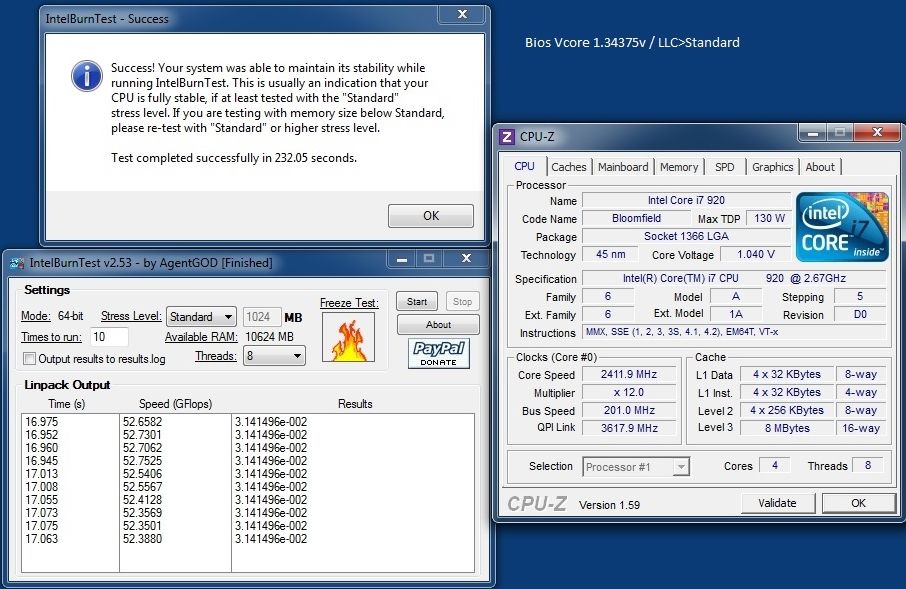The image size is (906, 589).
Task: Click the Socket 1366 LGA package value
Action: pos(686,236)
